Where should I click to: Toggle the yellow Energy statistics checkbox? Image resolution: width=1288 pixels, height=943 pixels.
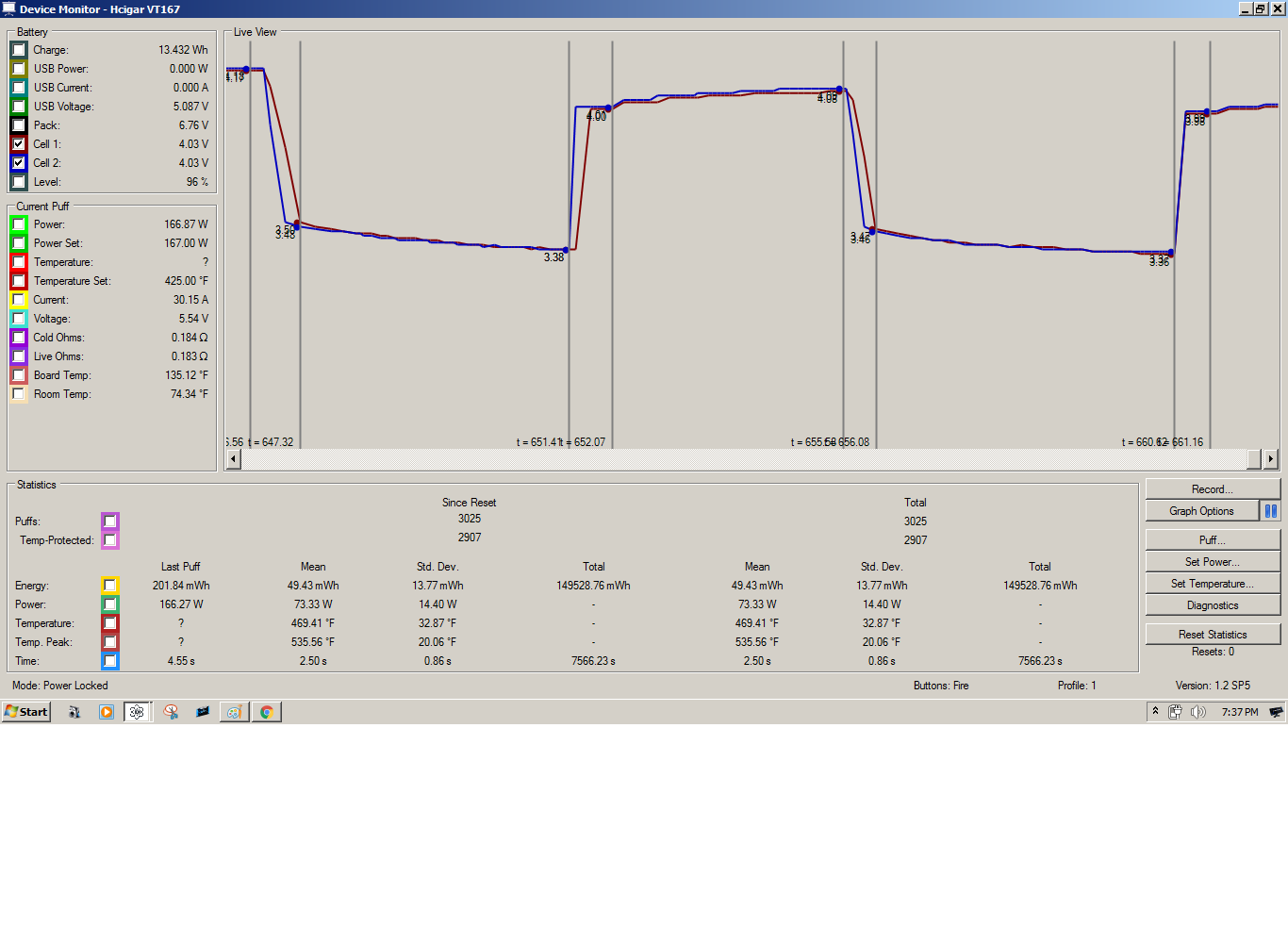click(x=110, y=586)
